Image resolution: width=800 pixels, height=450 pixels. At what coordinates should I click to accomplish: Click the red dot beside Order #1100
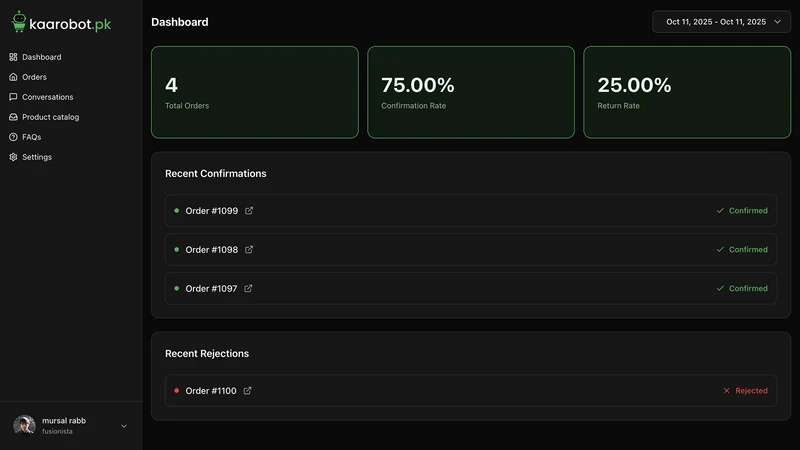pos(177,390)
